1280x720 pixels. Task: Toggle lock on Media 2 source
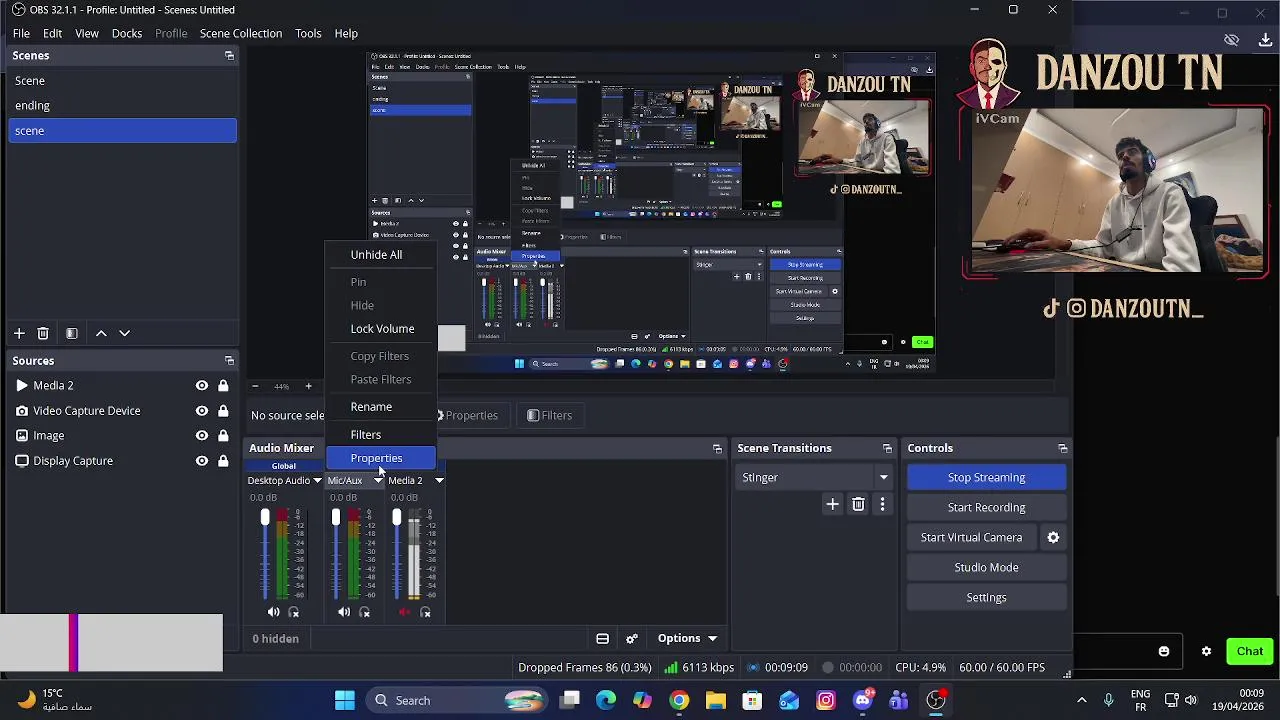tap(223, 386)
